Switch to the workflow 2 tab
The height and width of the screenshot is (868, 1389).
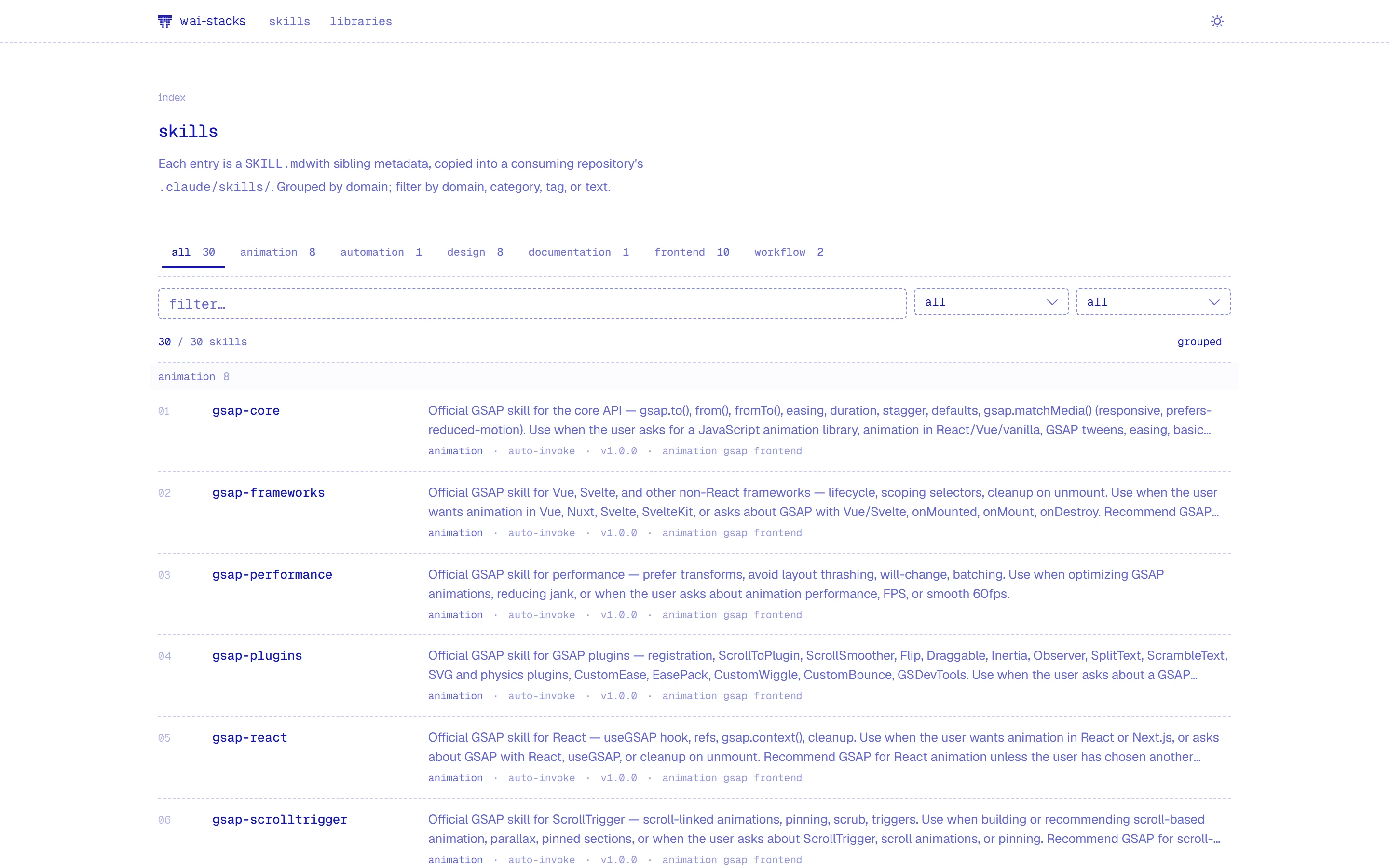coord(789,252)
